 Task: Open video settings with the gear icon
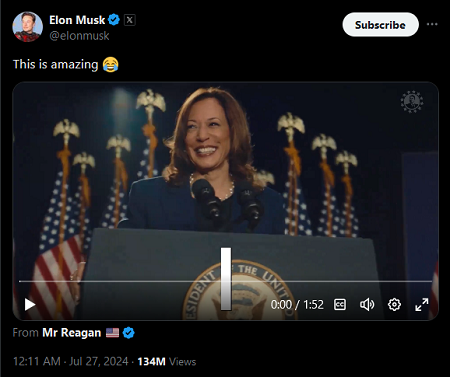(x=394, y=305)
